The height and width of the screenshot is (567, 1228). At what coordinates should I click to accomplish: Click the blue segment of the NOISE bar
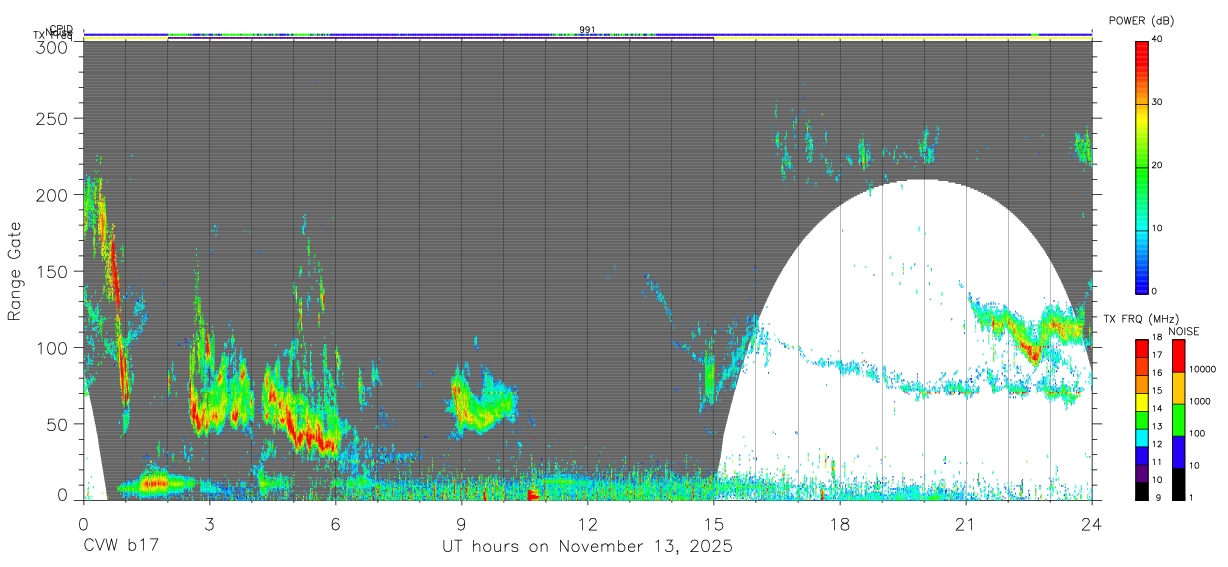click(1178, 451)
